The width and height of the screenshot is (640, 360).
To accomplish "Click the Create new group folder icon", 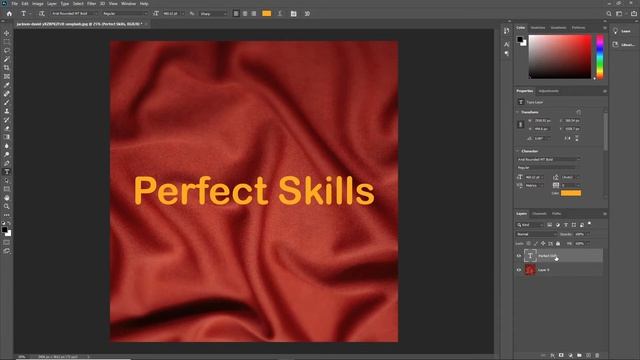I will pos(579,356).
